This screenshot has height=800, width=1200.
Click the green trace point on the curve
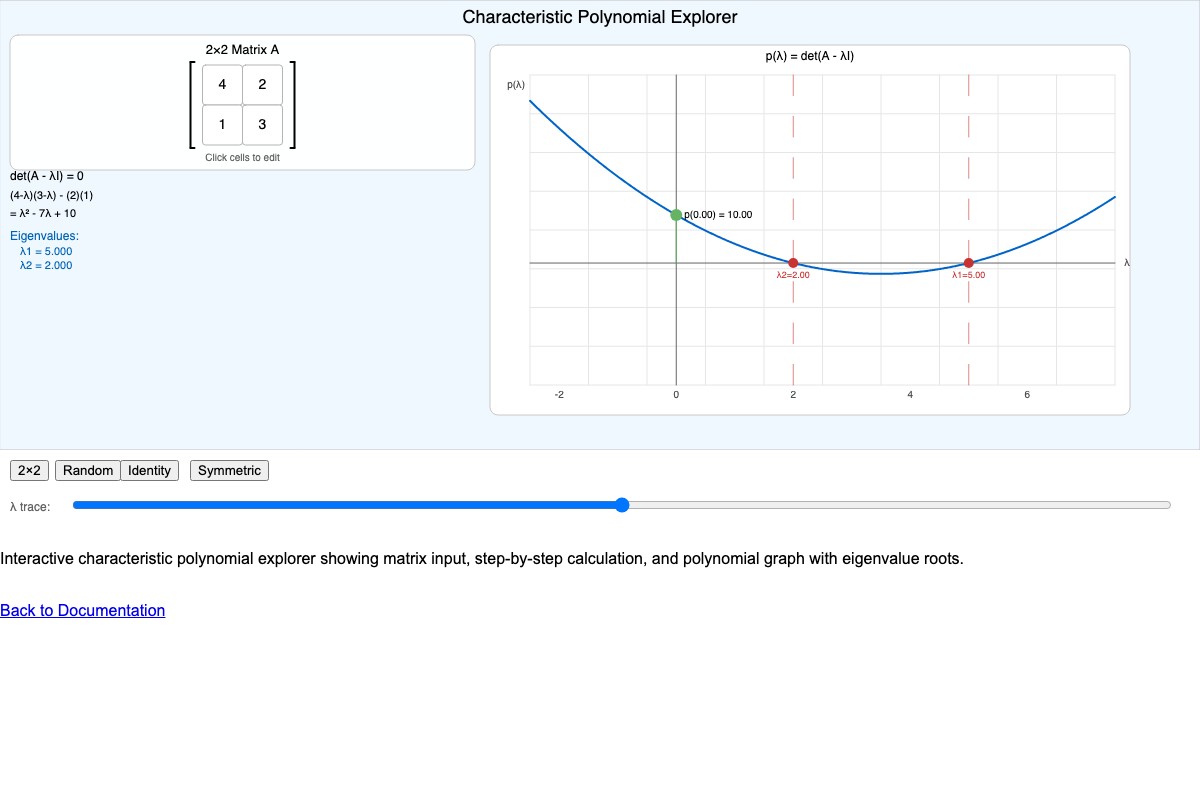(676, 214)
